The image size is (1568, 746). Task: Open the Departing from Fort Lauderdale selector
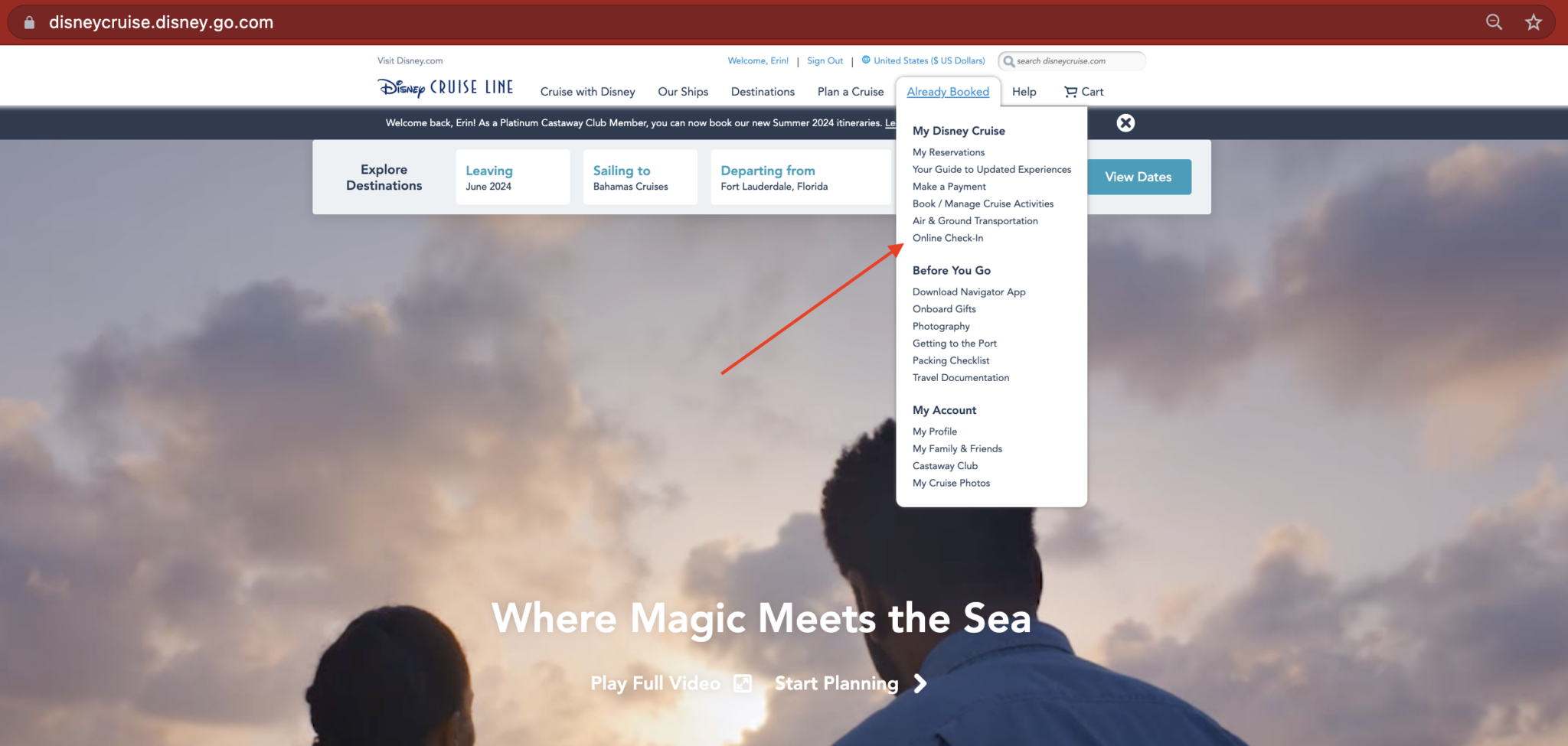(800, 177)
